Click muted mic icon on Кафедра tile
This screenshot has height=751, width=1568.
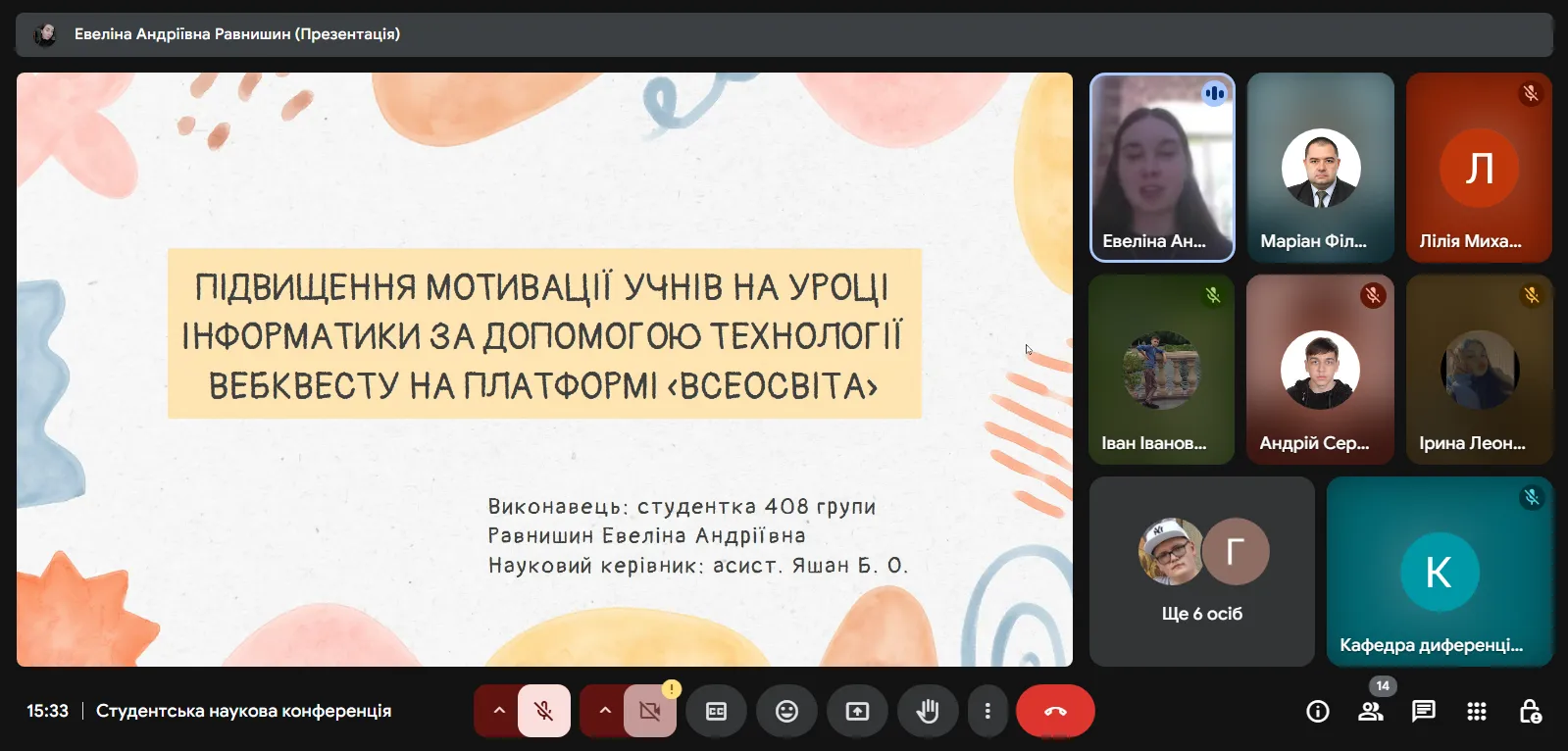(1532, 497)
